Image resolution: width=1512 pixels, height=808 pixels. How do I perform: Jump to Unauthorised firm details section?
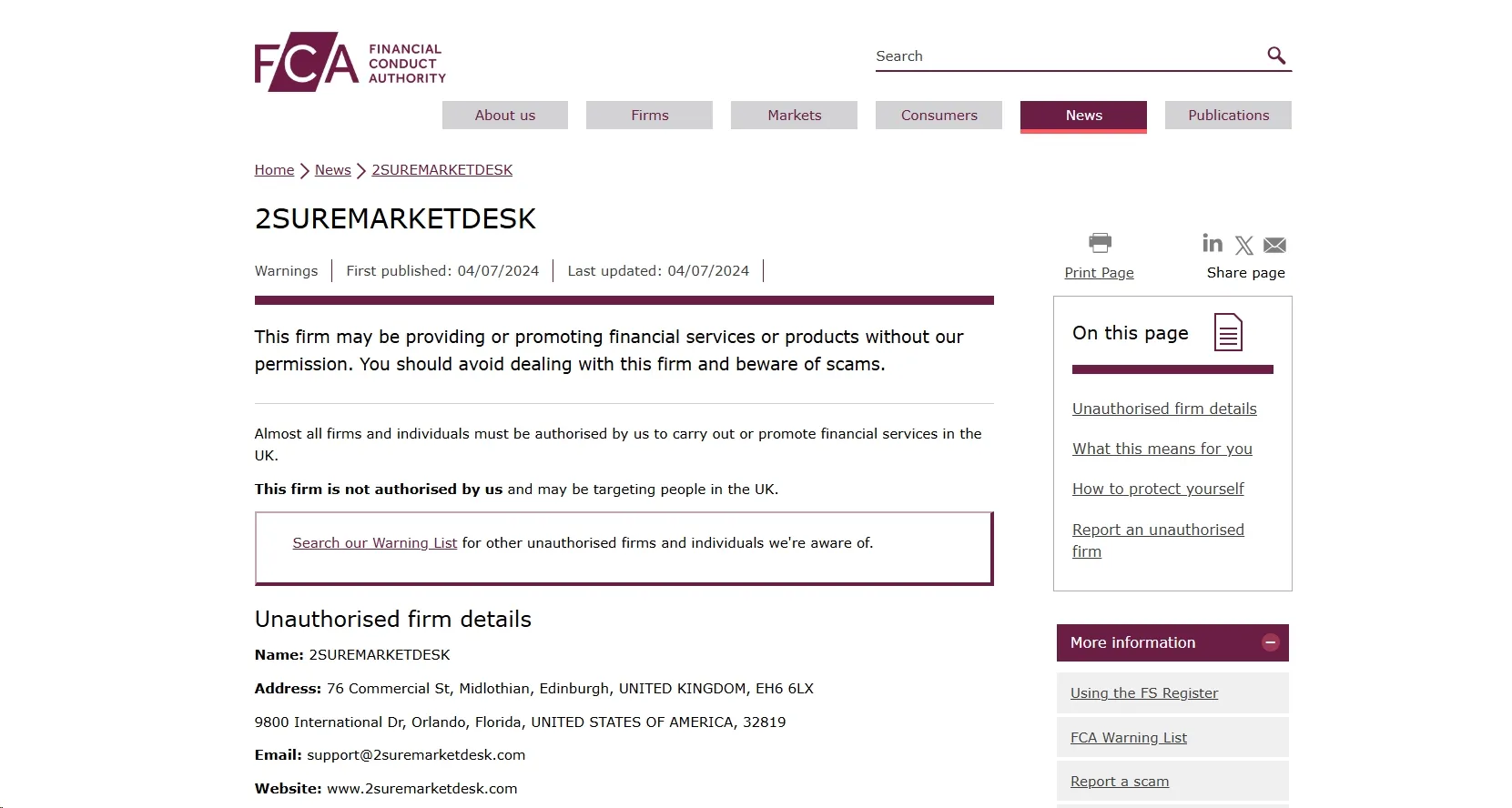pos(1164,409)
